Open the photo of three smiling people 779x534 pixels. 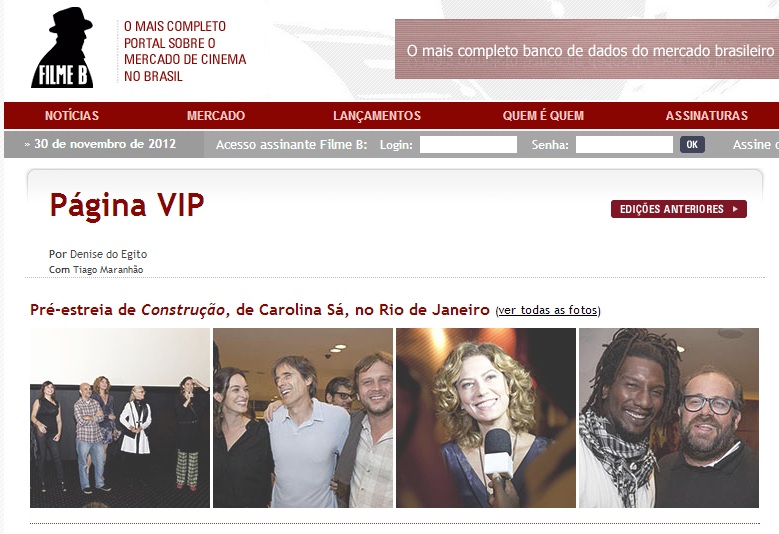(303, 418)
